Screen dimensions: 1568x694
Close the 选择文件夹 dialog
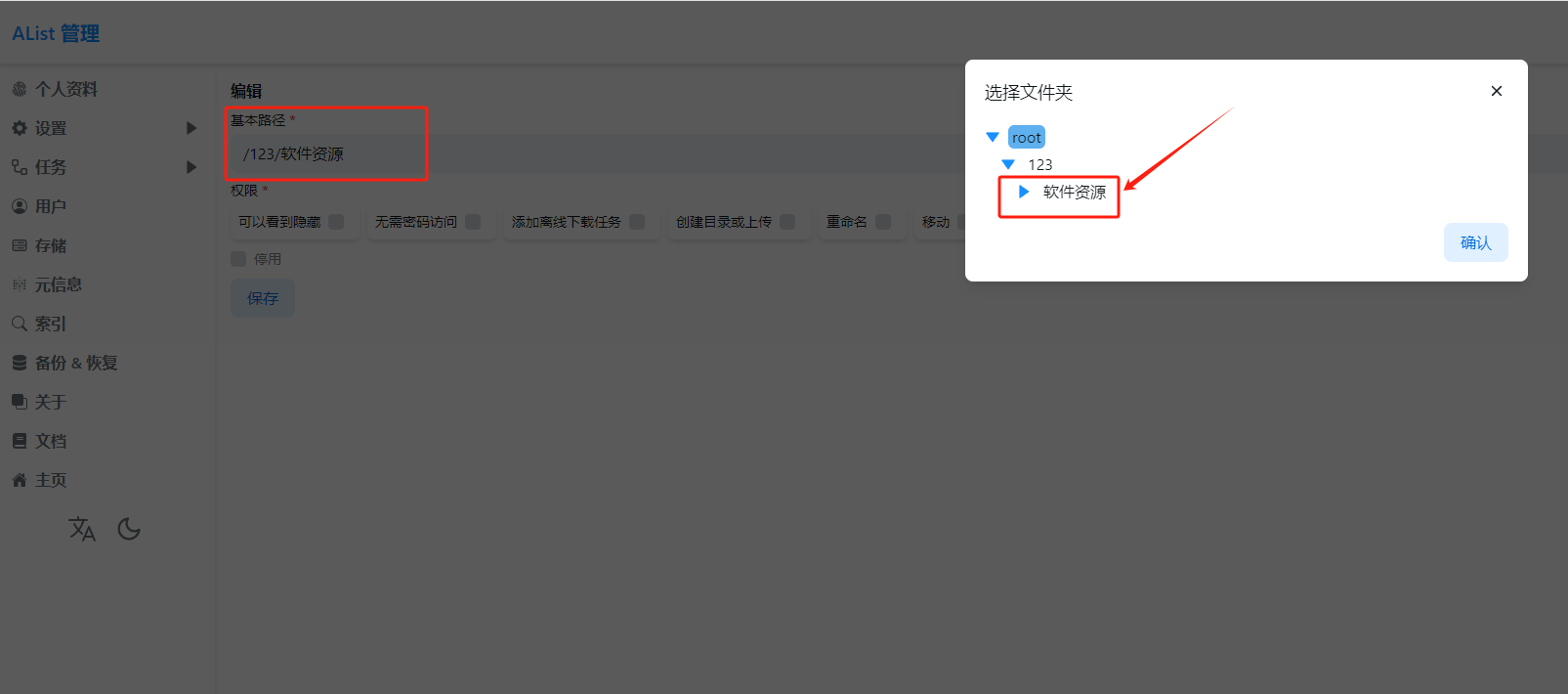(x=1496, y=91)
